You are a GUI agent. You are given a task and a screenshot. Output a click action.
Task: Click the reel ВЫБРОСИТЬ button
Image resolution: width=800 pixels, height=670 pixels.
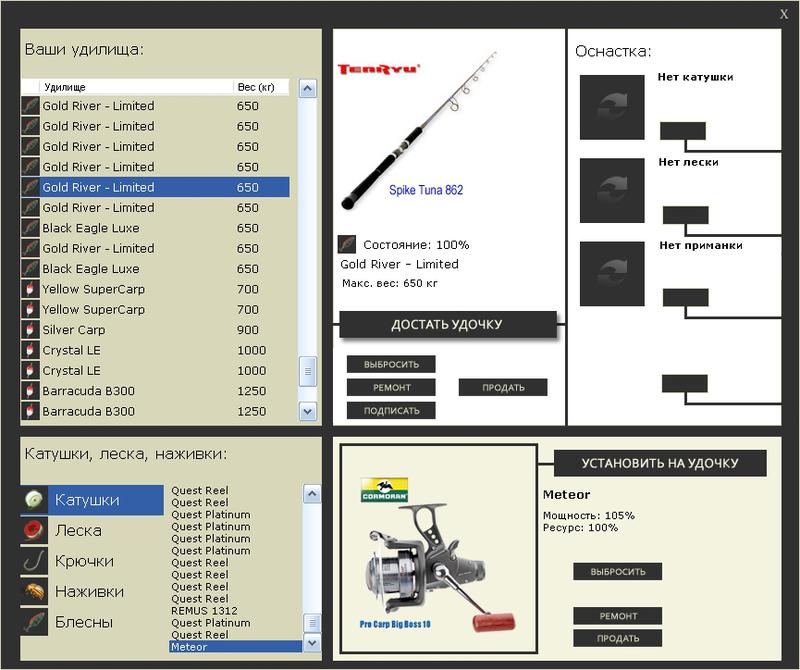pyautogui.click(x=618, y=572)
